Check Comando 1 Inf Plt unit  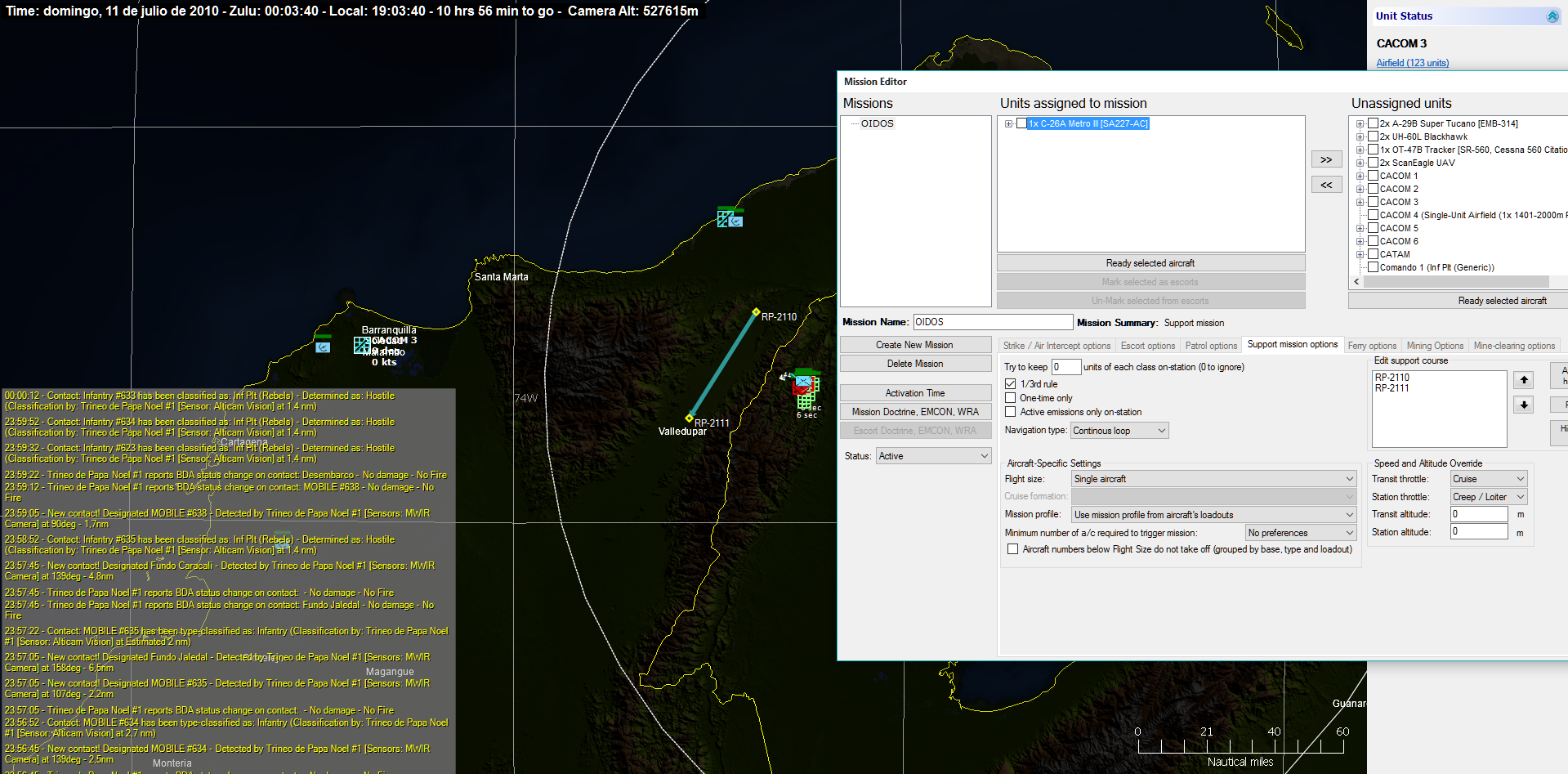pos(1374,267)
